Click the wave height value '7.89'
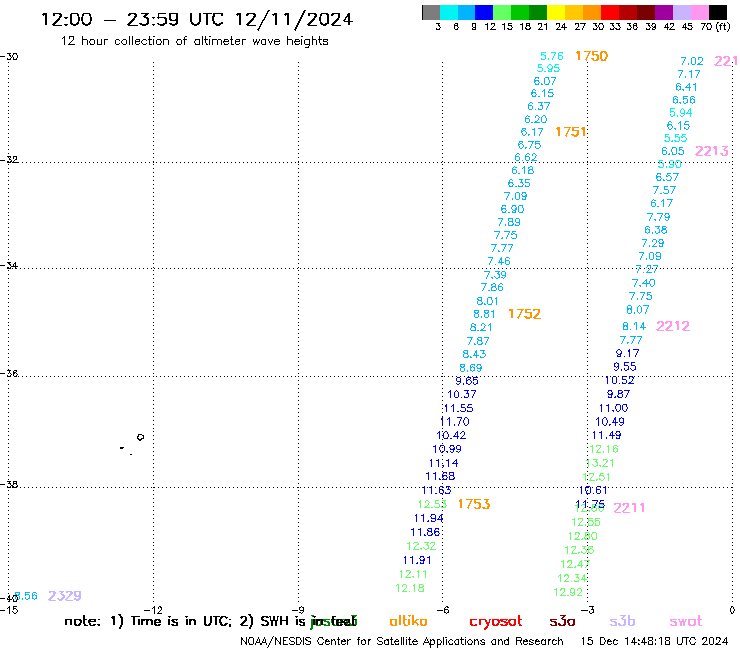The image size is (740, 650). tap(509, 222)
